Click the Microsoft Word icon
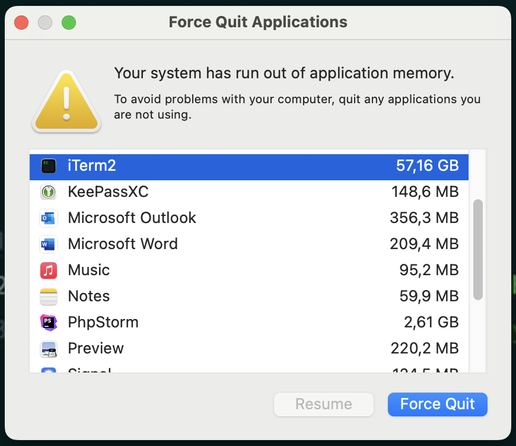The width and height of the screenshot is (516, 446). [49, 244]
